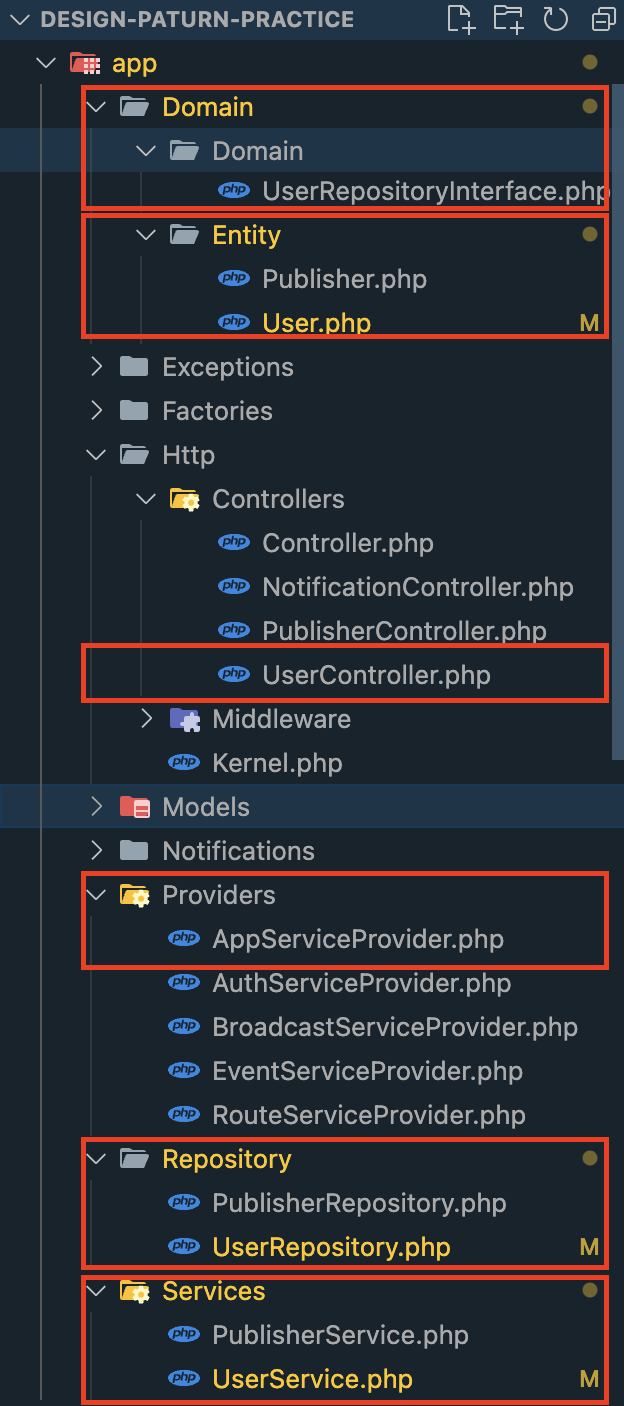
Task: Click the Providers folder gear icon
Action: (x=134, y=895)
